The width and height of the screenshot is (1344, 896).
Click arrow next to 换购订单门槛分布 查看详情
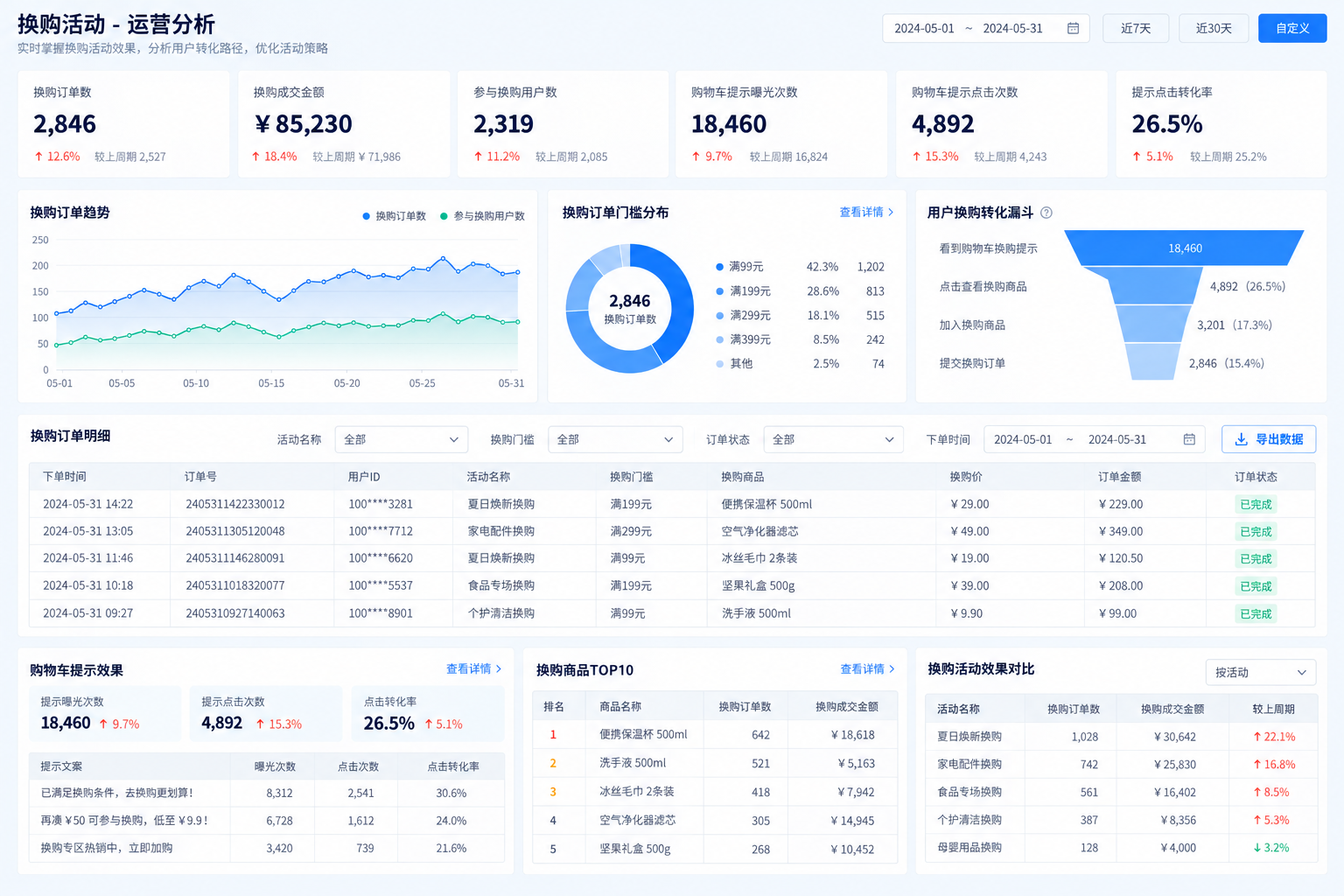[891, 212]
